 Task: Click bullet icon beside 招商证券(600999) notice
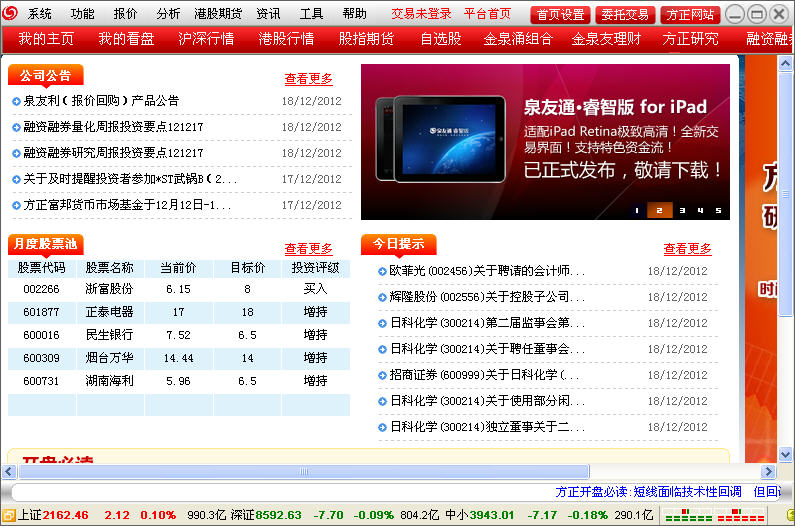pos(382,375)
